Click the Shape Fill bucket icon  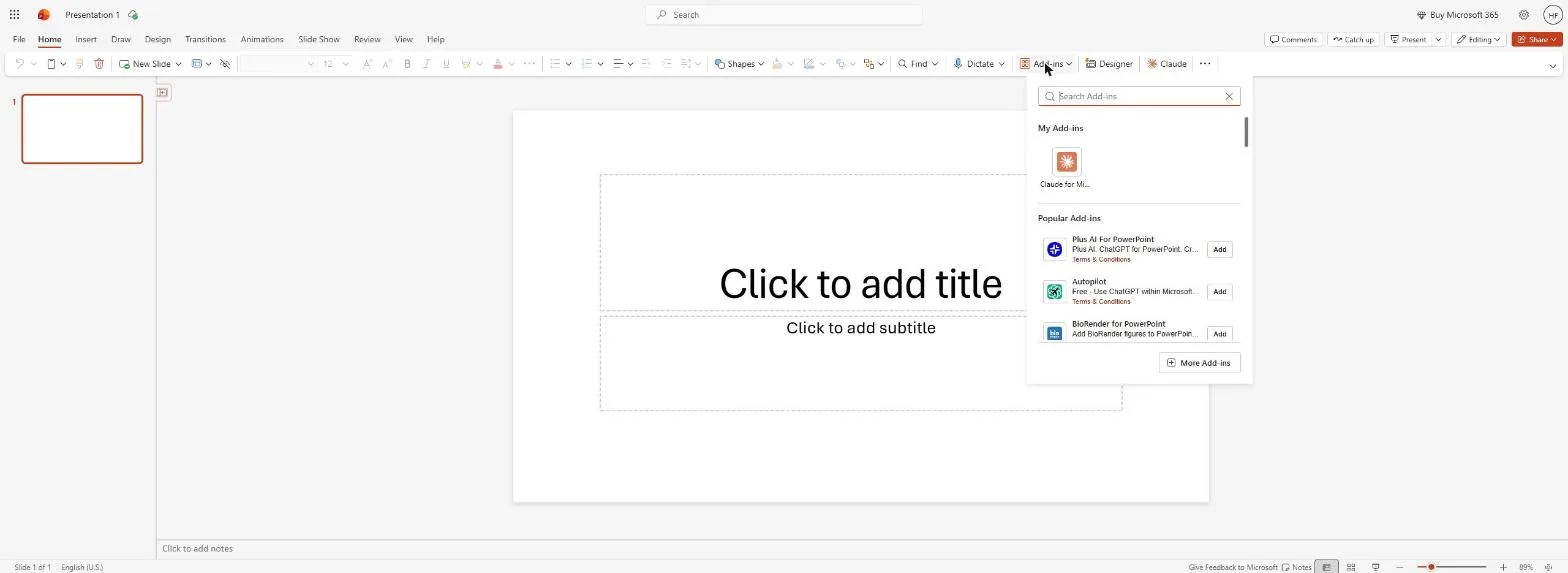pos(777,64)
